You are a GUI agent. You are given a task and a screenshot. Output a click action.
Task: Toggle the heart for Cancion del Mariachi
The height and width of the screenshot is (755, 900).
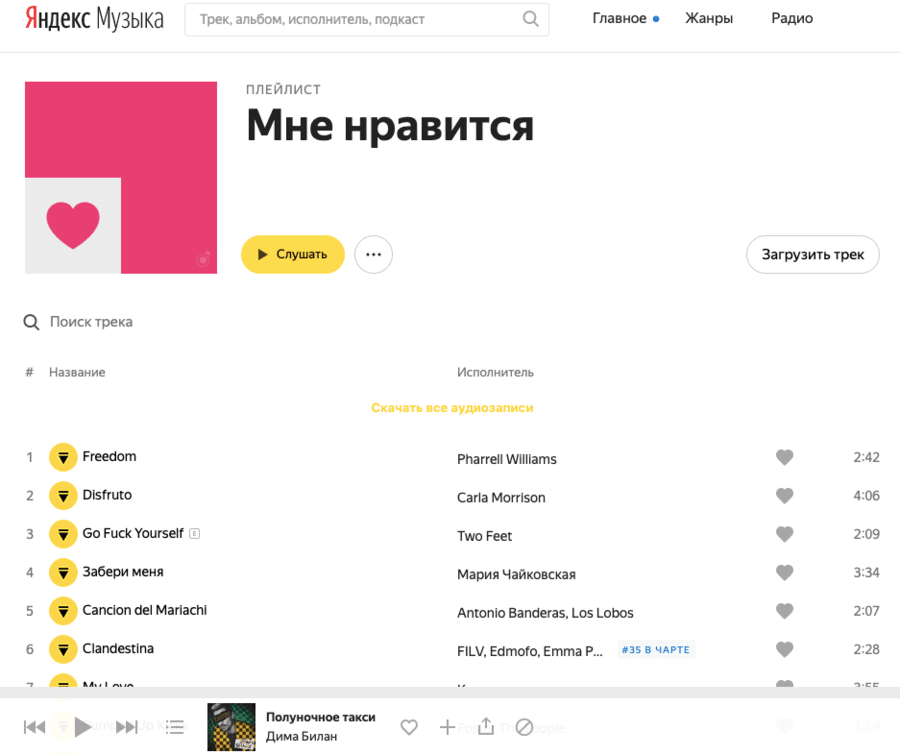coord(785,611)
